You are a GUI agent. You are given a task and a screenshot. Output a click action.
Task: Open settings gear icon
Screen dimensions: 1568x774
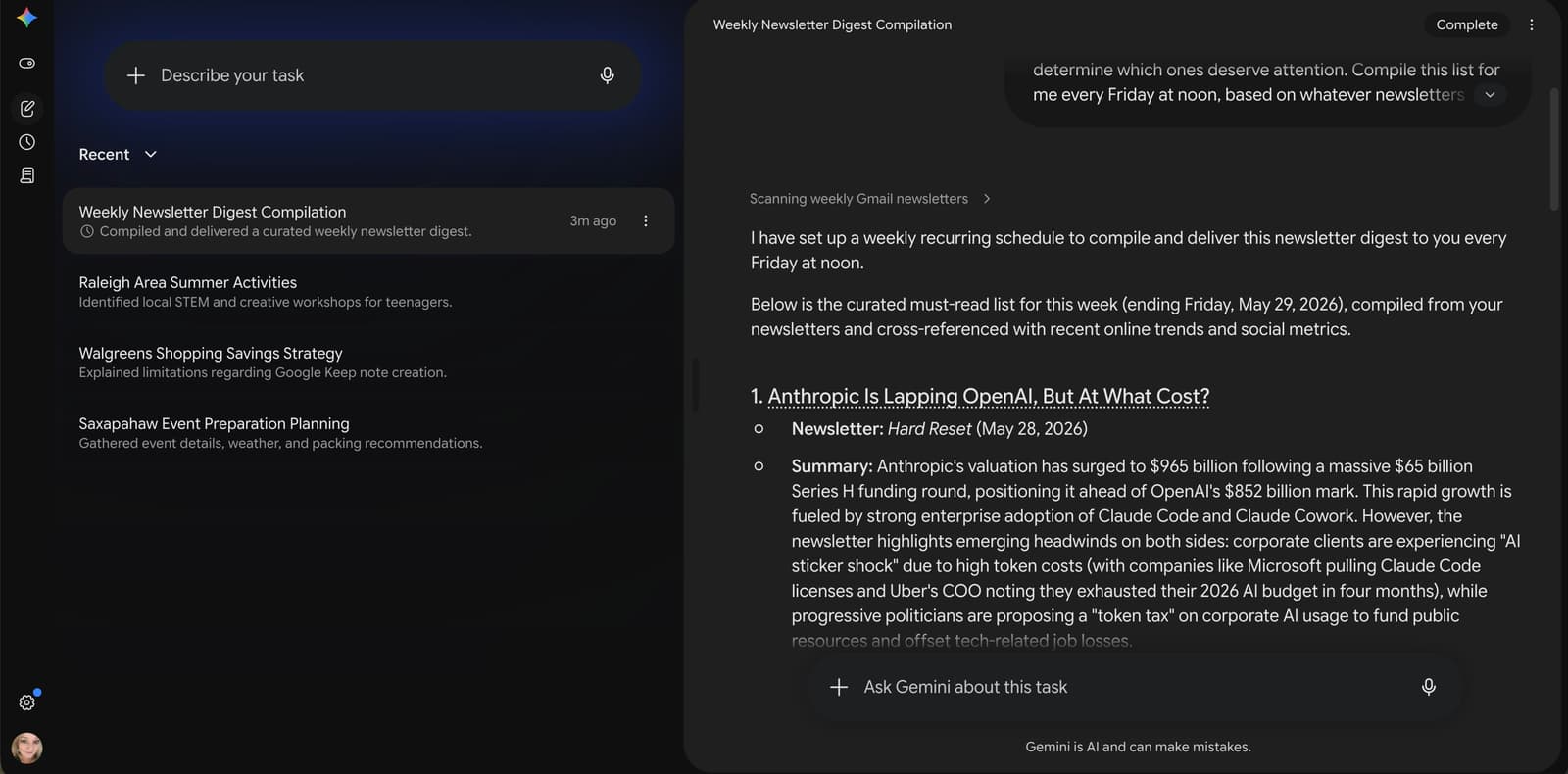(27, 702)
